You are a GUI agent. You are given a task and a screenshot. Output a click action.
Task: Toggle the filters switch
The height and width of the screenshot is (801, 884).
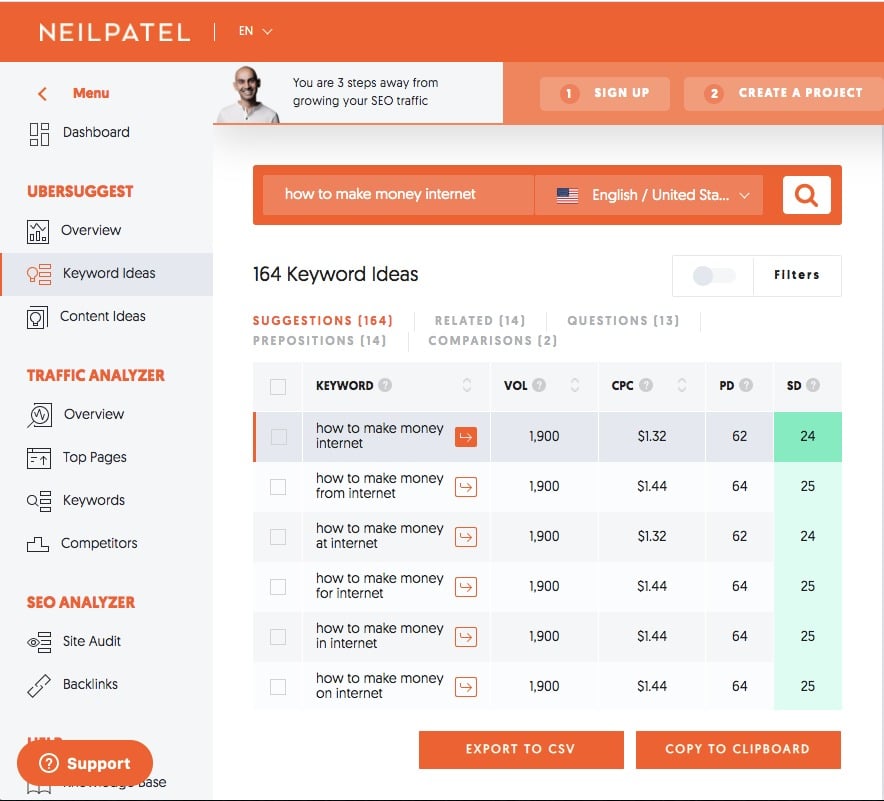pos(713,276)
